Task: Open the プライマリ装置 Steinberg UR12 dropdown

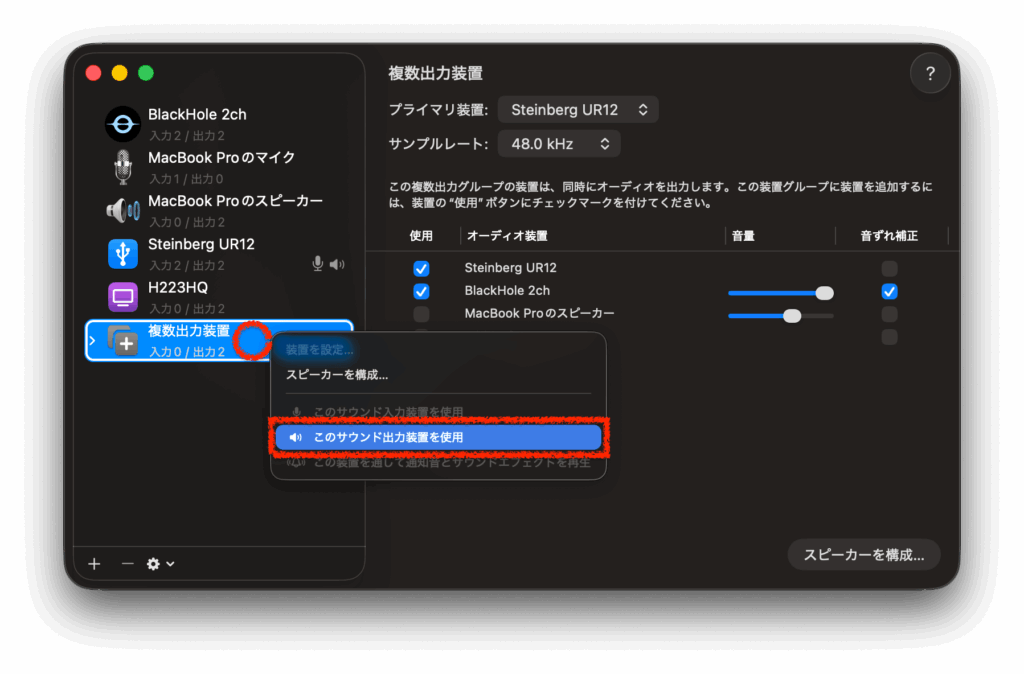Action: (x=578, y=110)
